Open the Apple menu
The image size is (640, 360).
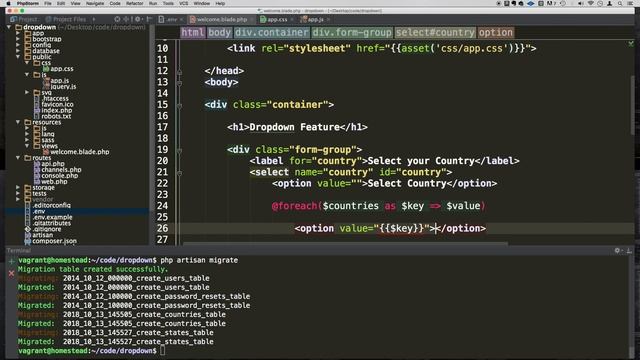pos(8,4)
